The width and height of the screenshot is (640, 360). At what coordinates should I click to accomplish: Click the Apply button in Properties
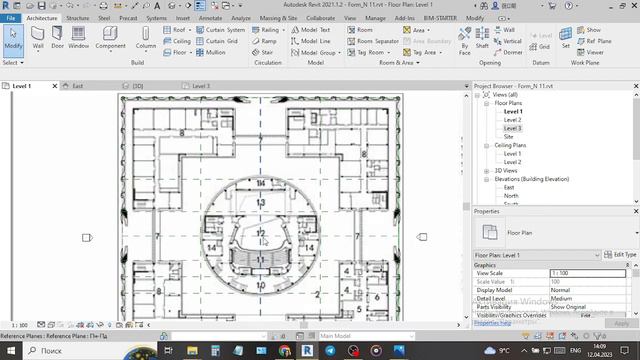click(x=621, y=324)
